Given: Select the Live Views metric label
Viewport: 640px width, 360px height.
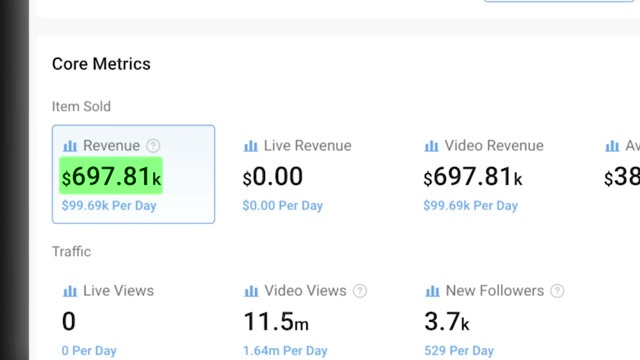Looking at the screenshot, I should 118,291.
